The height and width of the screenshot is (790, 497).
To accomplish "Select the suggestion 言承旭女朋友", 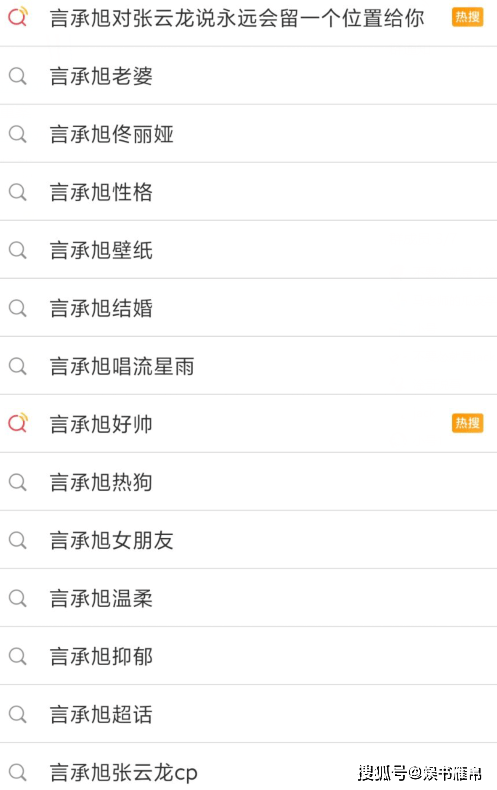I will tap(248, 540).
